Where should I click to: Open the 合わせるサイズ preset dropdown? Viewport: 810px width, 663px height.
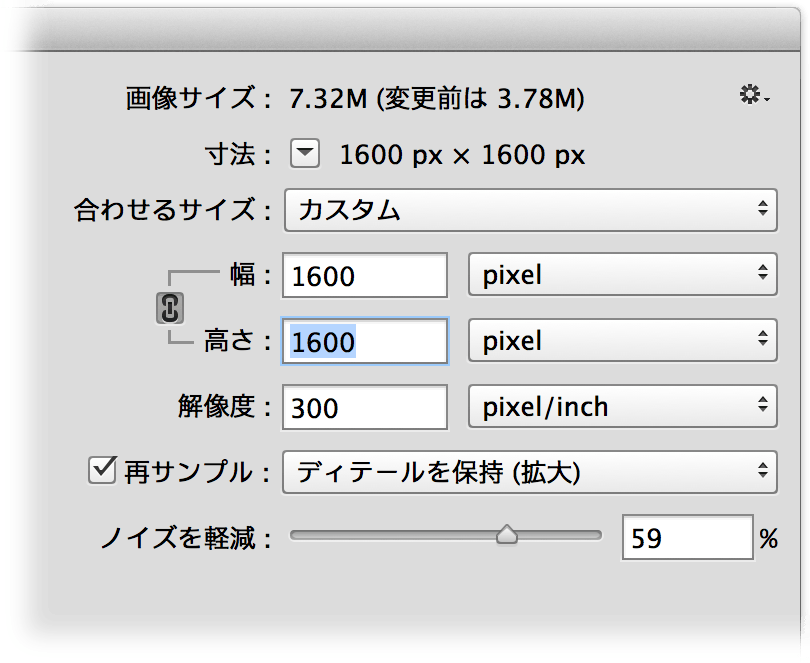530,210
